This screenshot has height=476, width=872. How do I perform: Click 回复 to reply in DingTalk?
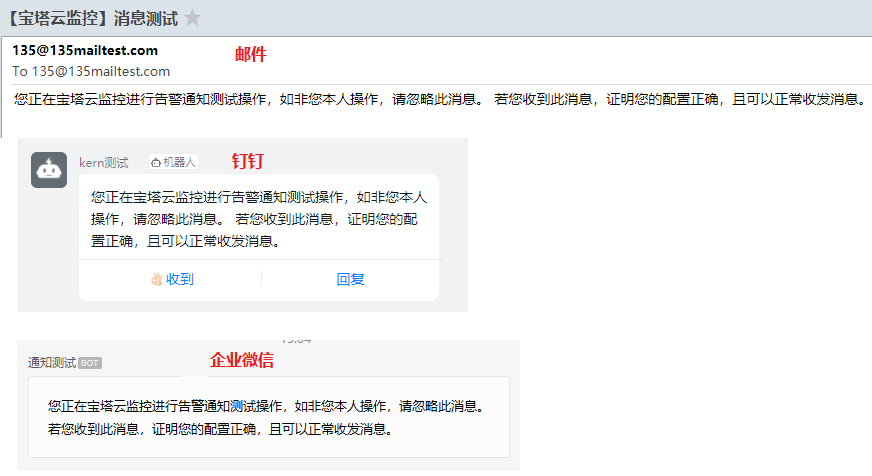(350, 279)
